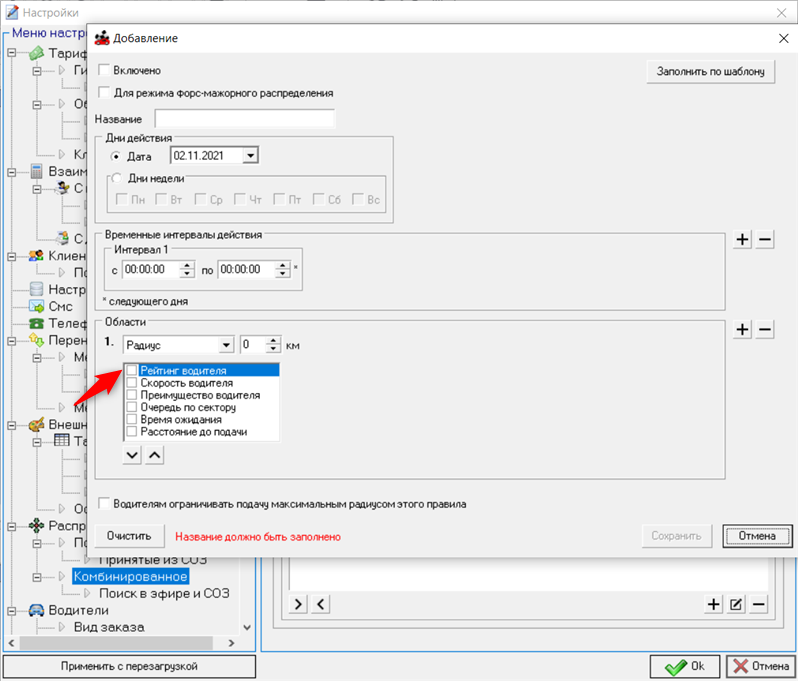Image resolution: width=798 pixels, height=681 pixels.
Task: Add a time interval with plus button
Action: coord(743,239)
